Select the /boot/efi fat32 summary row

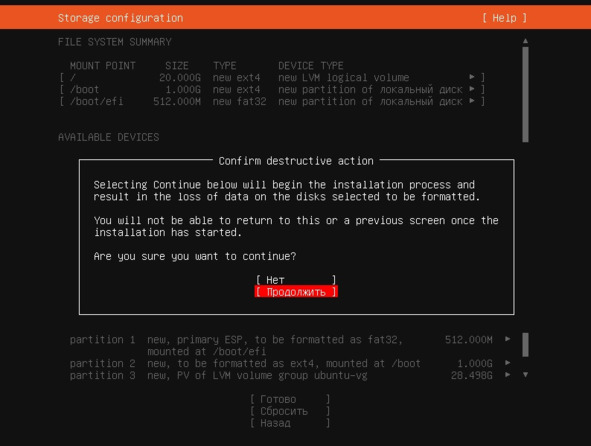click(x=272, y=101)
